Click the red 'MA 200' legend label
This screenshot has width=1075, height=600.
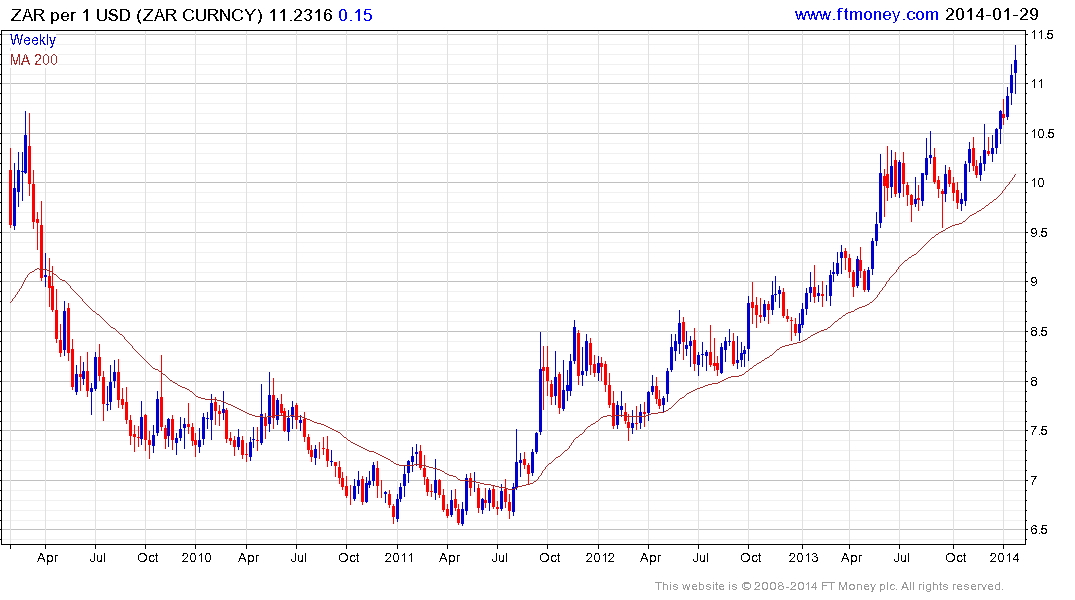coord(34,60)
